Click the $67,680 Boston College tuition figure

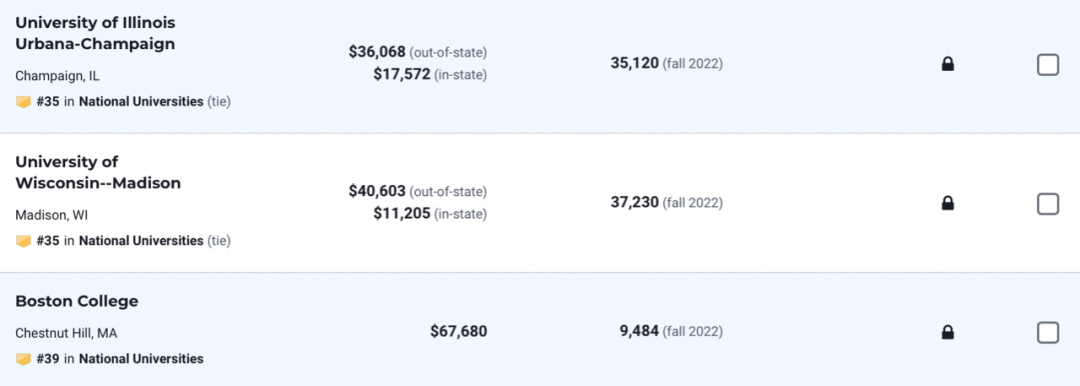click(x=459, y=332)
